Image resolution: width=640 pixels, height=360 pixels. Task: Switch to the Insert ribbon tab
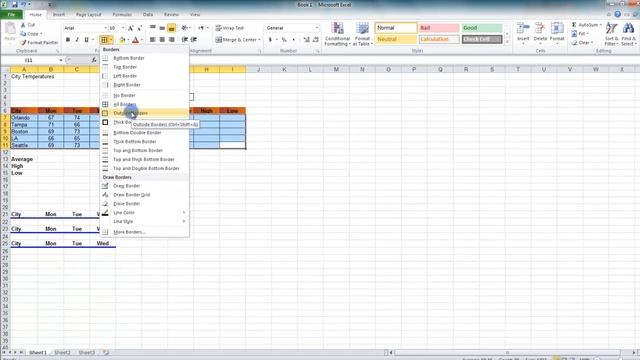coord(59,14)
